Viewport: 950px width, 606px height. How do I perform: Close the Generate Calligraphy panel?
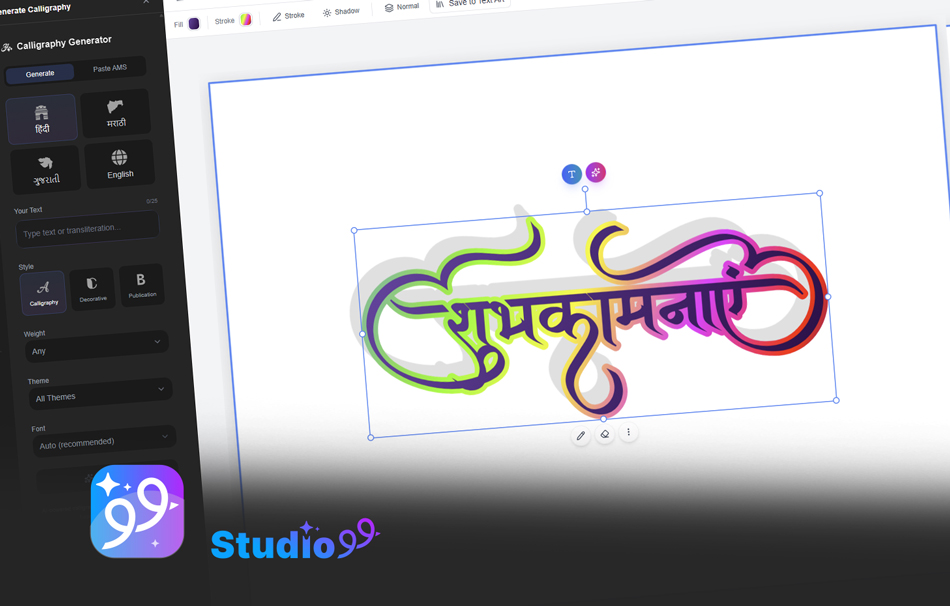tap(146, 2)
